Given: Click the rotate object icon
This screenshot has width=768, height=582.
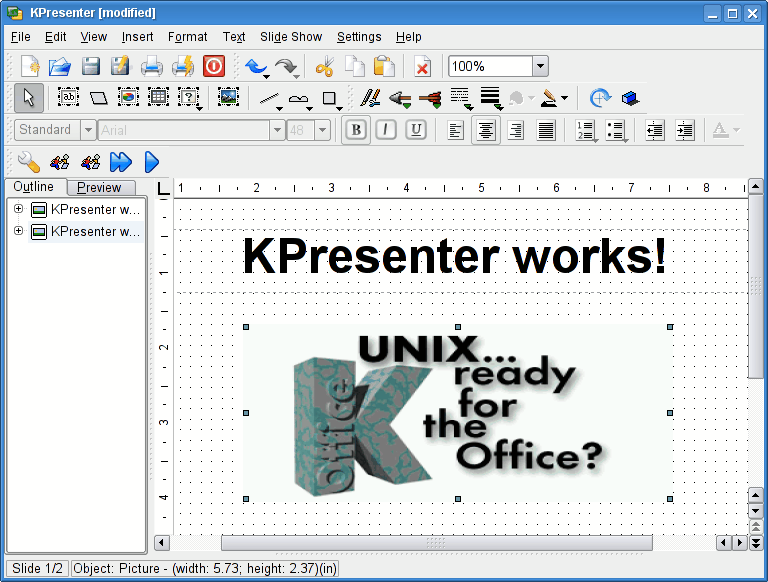Looking at the screenshot, I should tap(599, 98).
